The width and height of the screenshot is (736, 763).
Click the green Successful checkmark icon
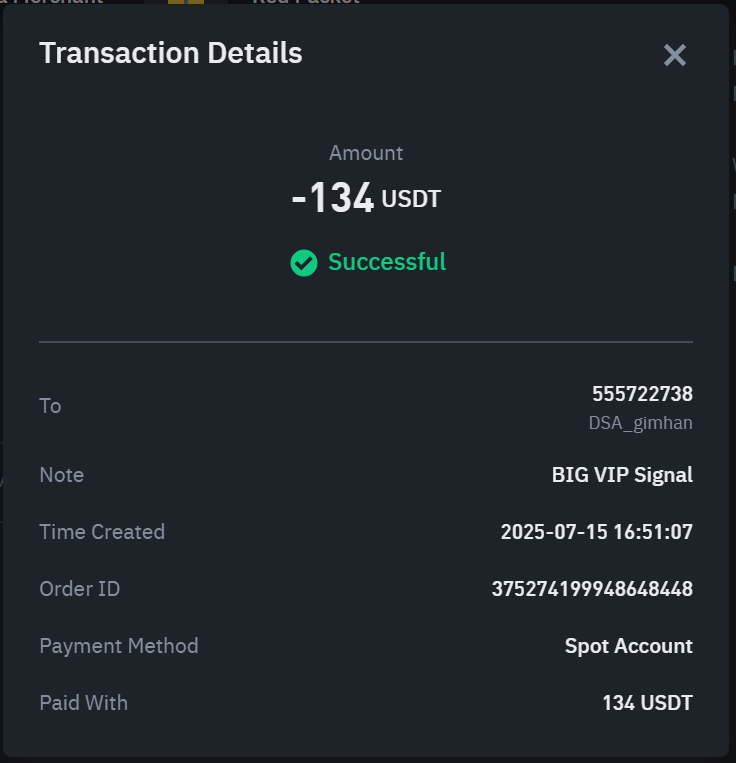[x=304, y=263]
